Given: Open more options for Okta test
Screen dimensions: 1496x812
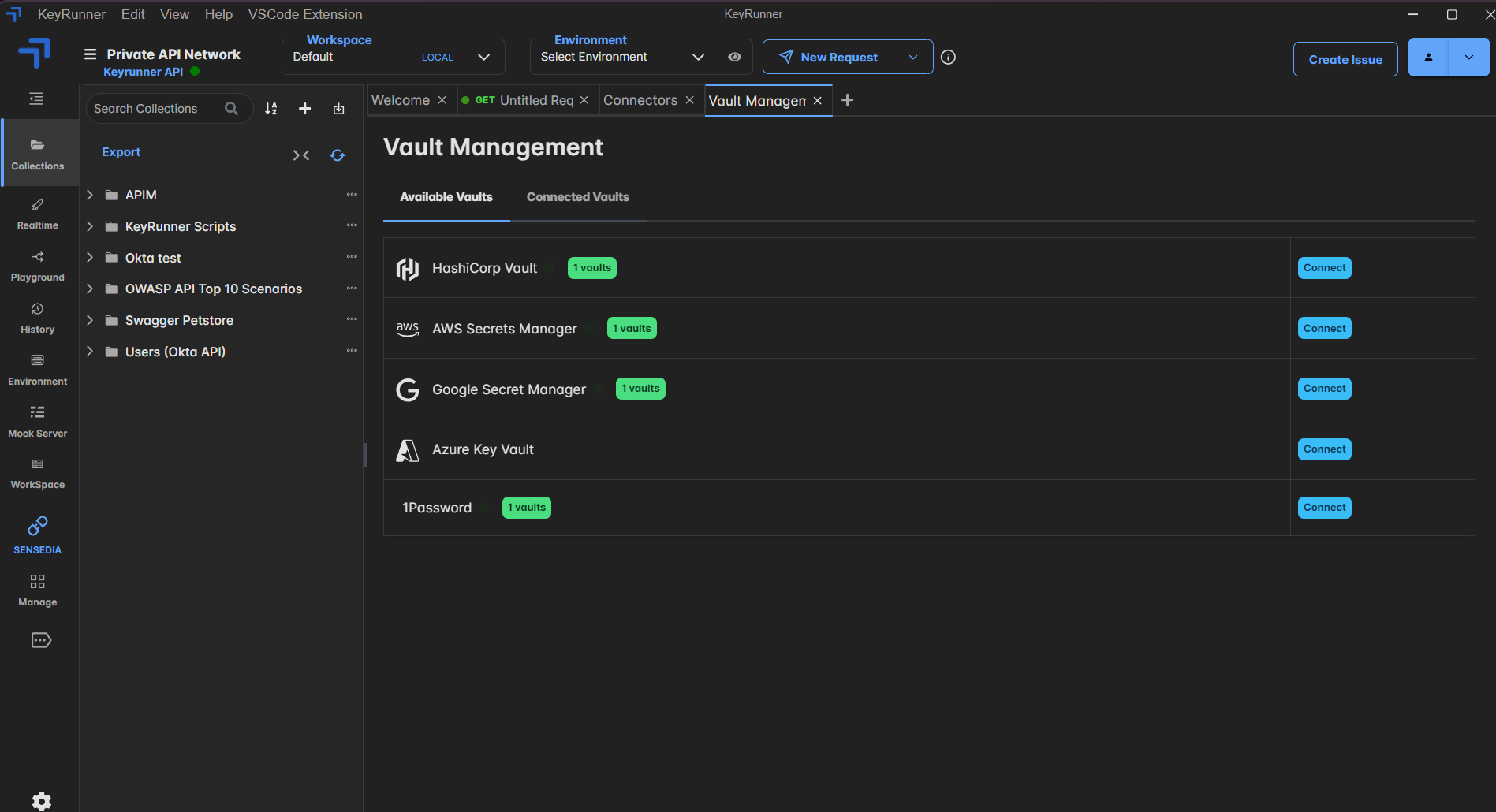Looking at the screenshot, I should click(x=352, y=258).
